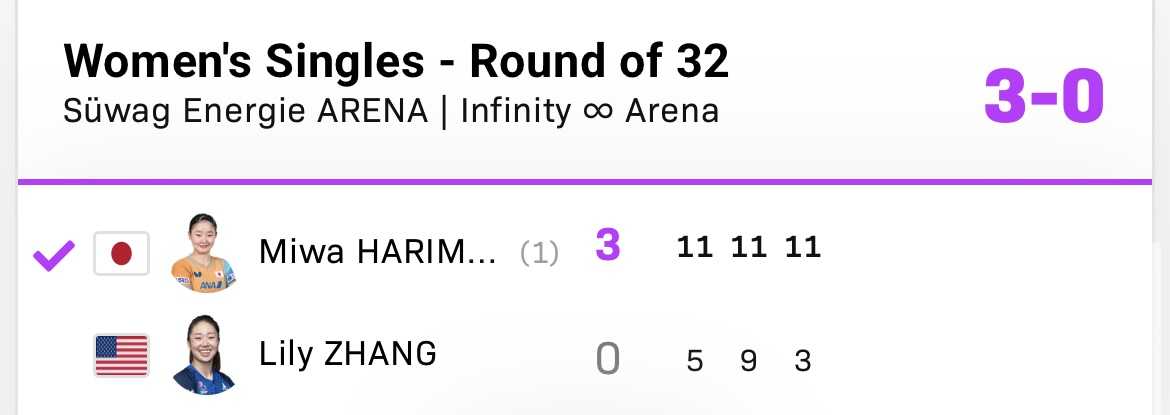Click Harimoto's purple games-won number 3
The height and width of the screenshot is (415, 1170).
click(608, 246)
